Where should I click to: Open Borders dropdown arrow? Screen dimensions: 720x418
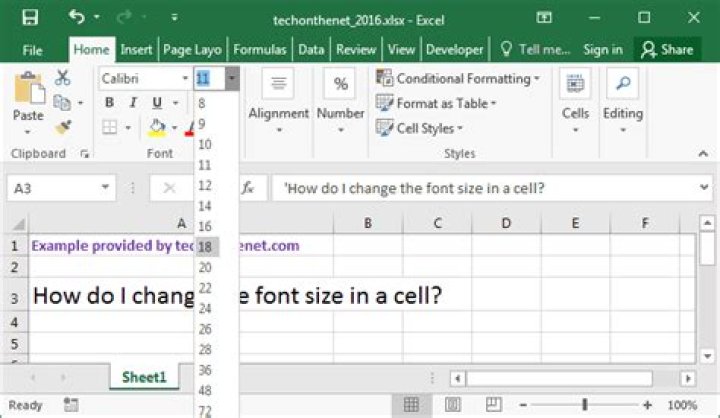click(128, 127)
